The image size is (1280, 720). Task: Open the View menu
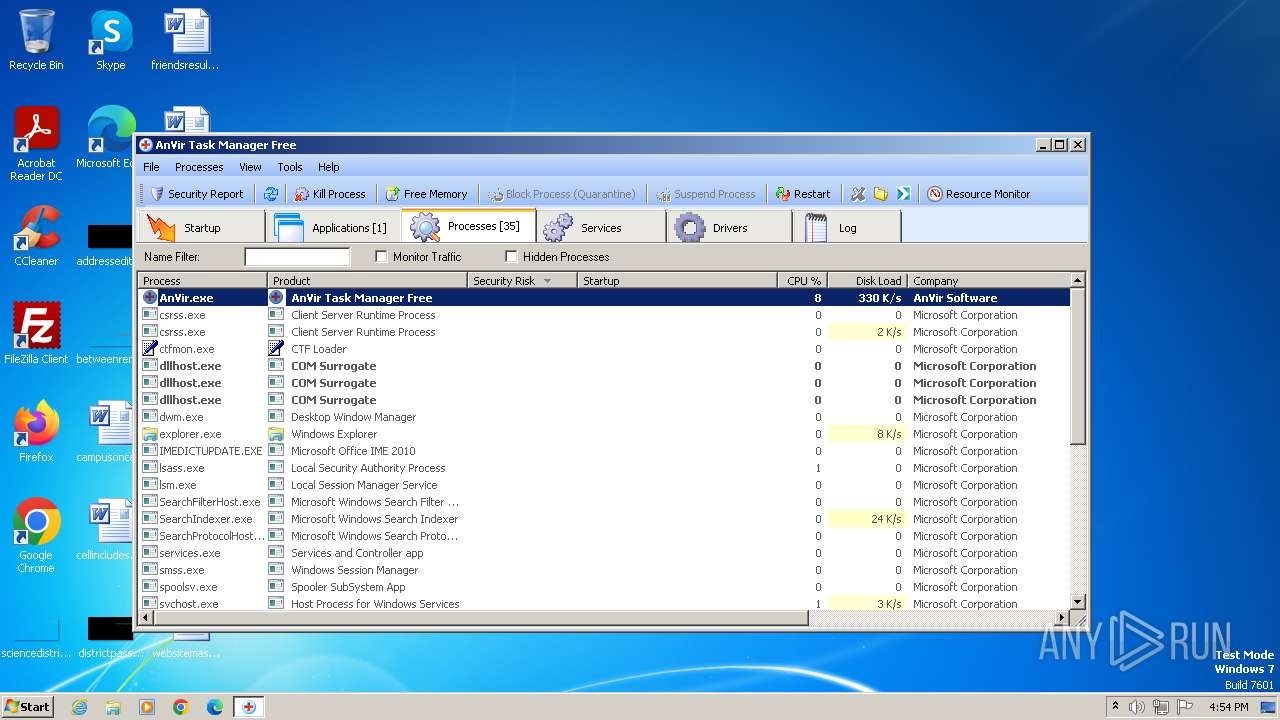(x=250, y=167)
